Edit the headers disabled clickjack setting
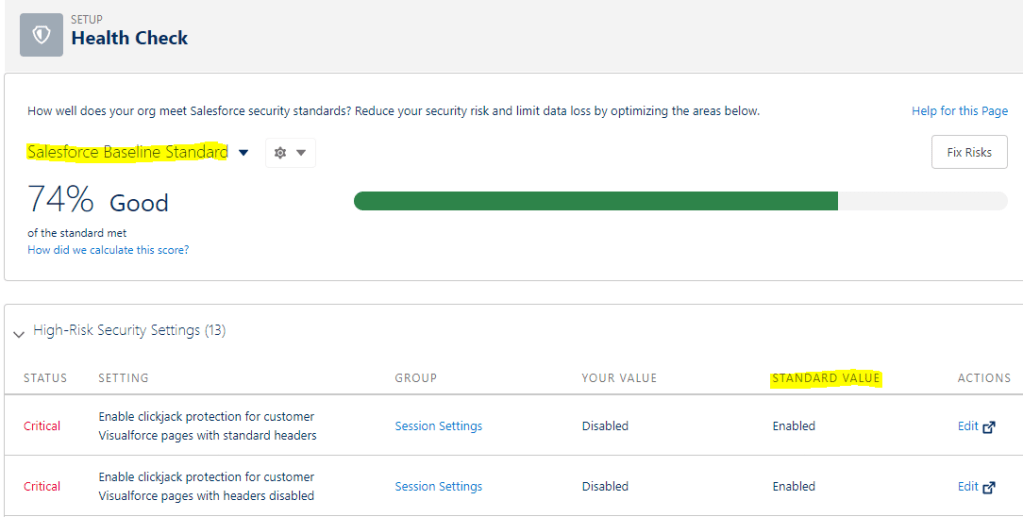The height and width of the screenshot is (517, 1023). click(967, 486)
